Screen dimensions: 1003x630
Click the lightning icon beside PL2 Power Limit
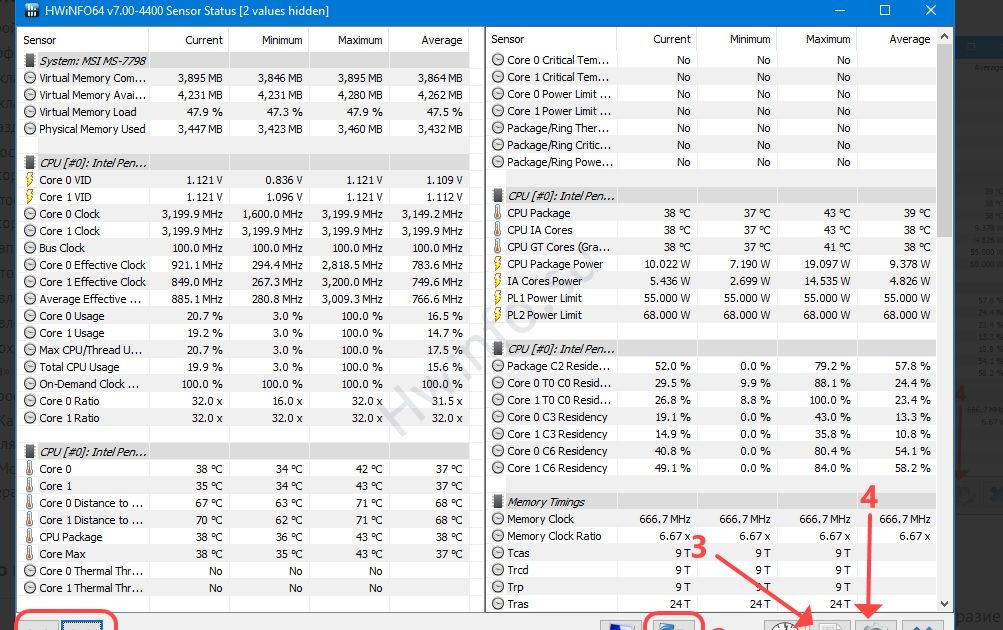pos(498,315)
